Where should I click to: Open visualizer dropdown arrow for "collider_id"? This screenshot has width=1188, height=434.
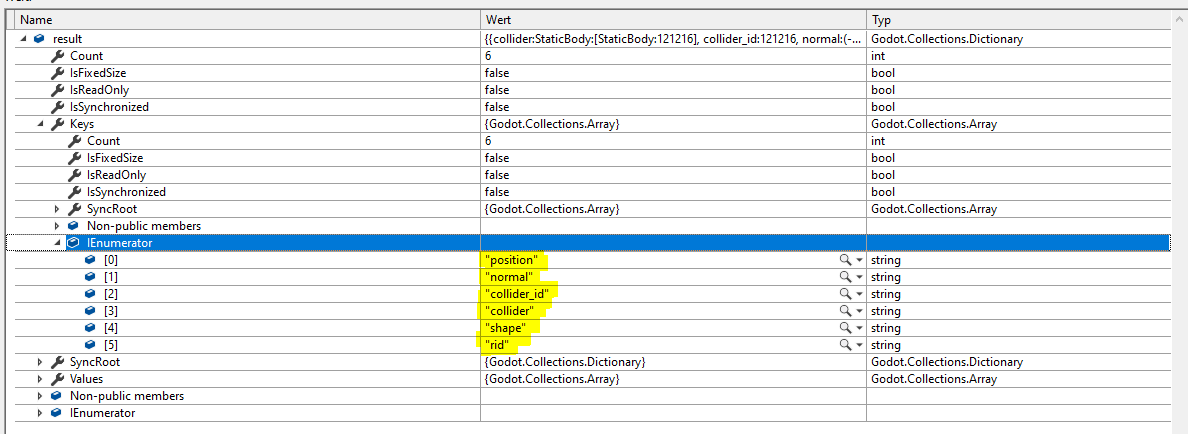point(859,295)
